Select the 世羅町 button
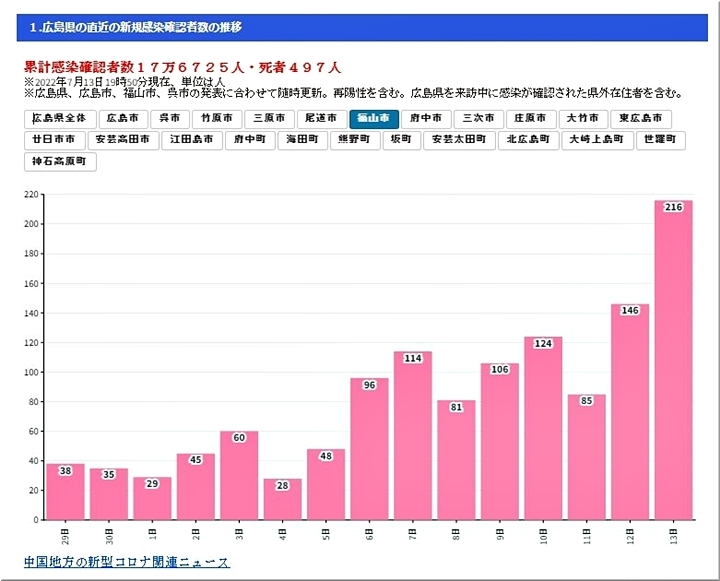Viewport: 720px width, 581px height. [x=660, y=140]
